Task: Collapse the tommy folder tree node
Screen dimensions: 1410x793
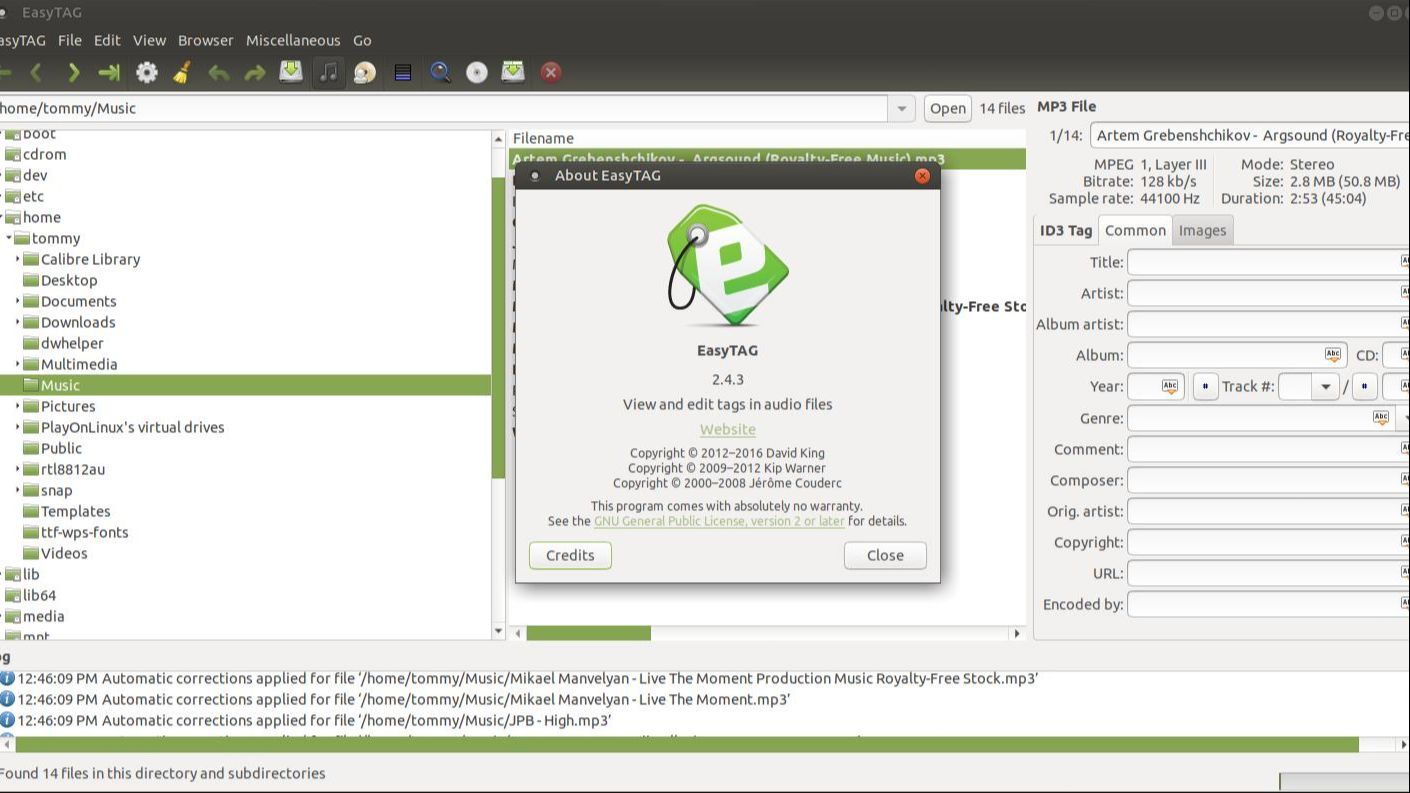Action: coord(9,238)
